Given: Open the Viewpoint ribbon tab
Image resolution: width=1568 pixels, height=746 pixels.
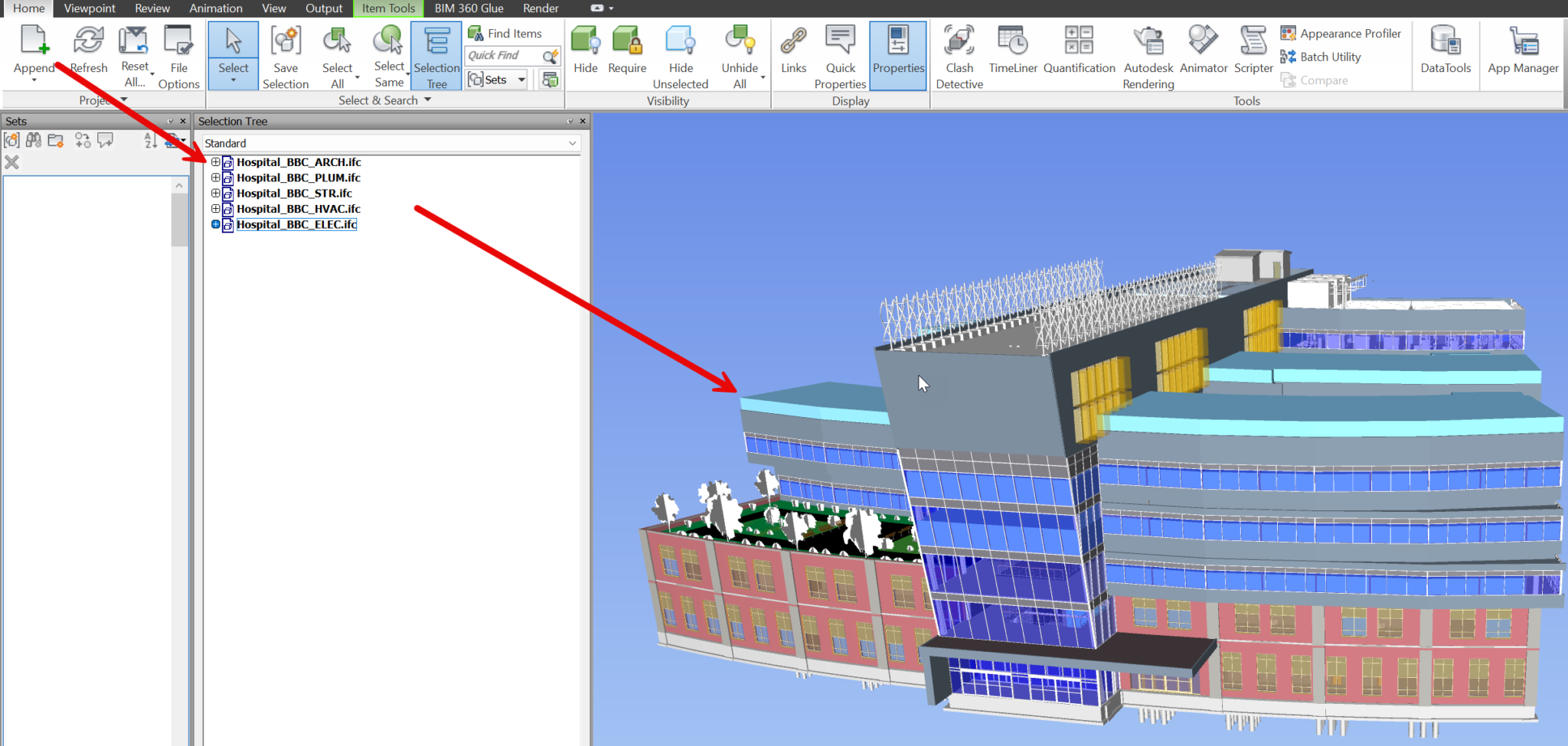Looking at the screenshot, I should coord(89,8).
